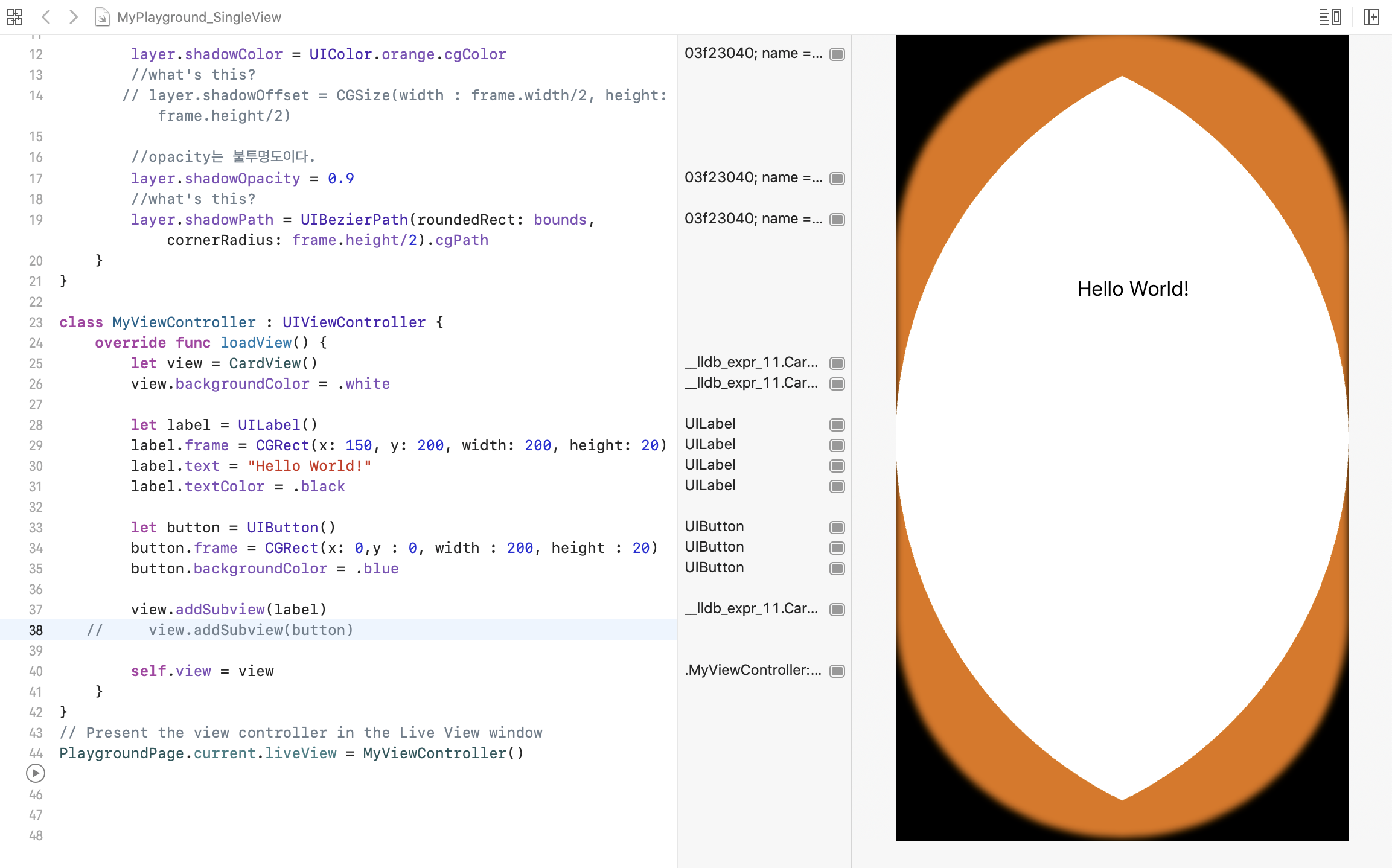Toggle inline result for CardView() line 25
The width and height of the screenshot is (1392, 868).
(837, 363)
